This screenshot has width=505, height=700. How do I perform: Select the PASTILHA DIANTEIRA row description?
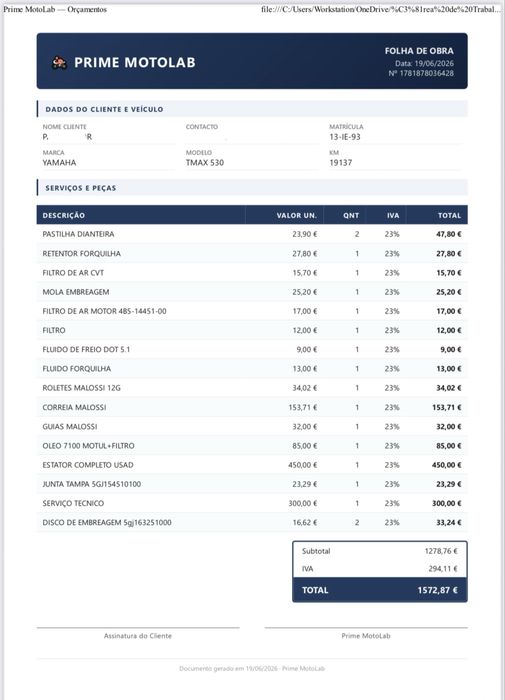[x=78, y=234]
